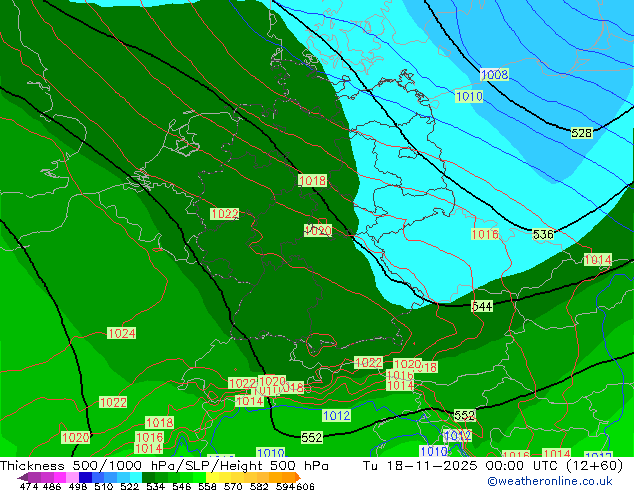Click the red 1024 isobar label
Image resolution: width=634 pixels, height=490 pixels.
point(122,334)
